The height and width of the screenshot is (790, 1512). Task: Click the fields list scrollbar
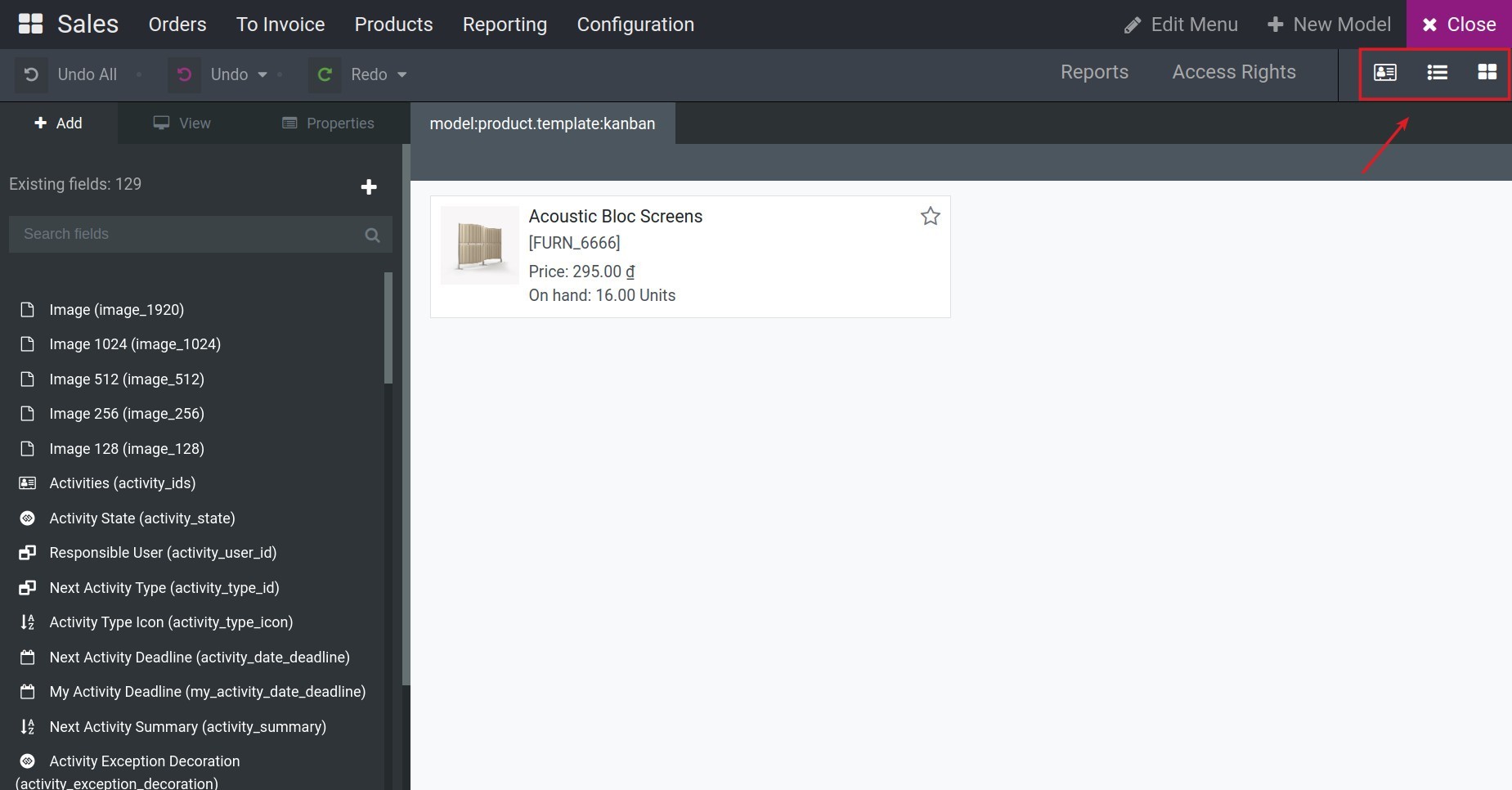click(x=388, y=328)
